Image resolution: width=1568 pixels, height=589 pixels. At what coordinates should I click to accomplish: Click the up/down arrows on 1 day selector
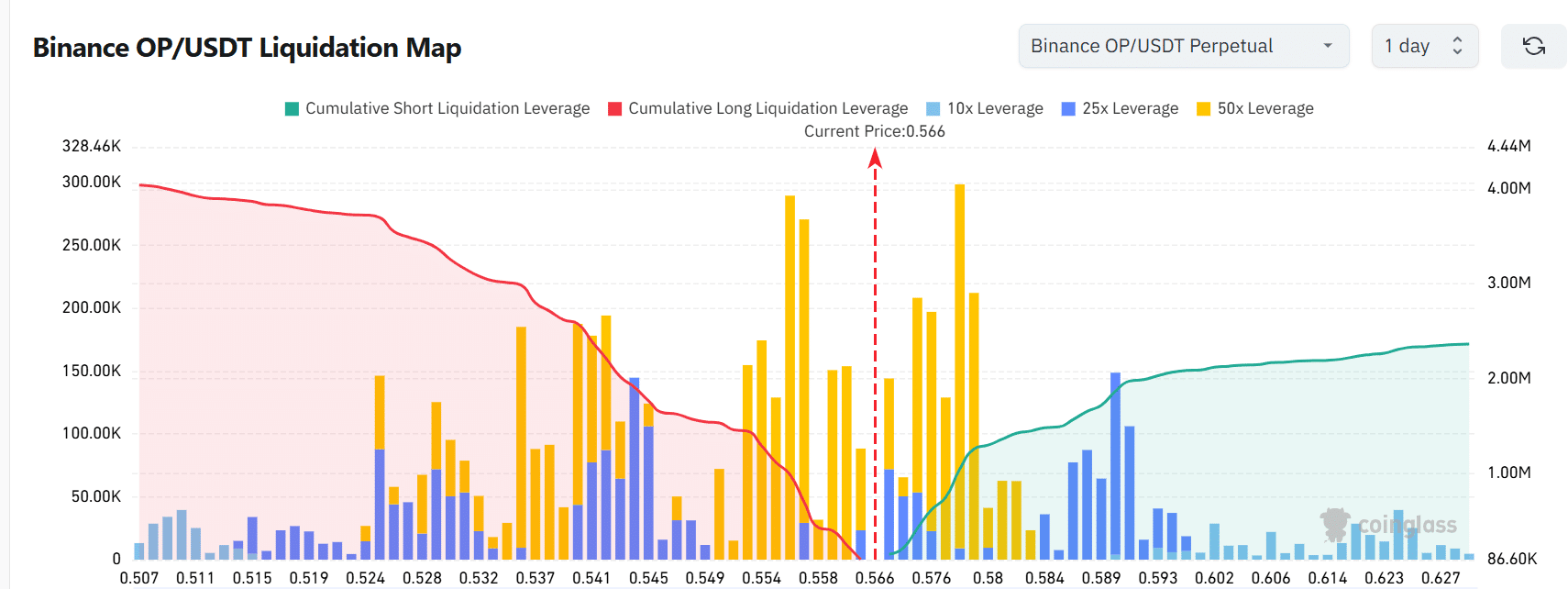point(1457,46)
